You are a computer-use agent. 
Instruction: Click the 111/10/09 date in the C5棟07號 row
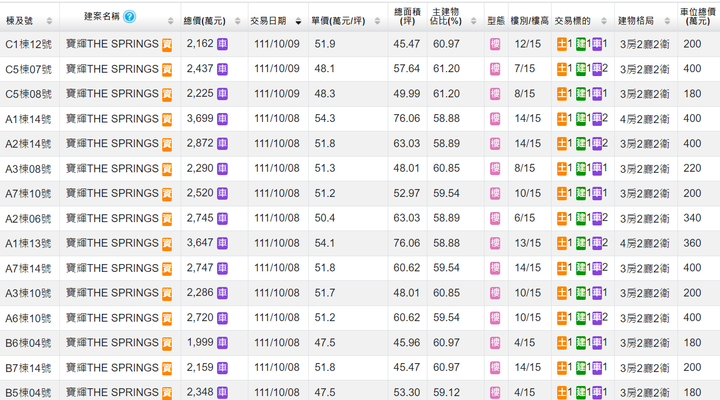click(277, 69)
